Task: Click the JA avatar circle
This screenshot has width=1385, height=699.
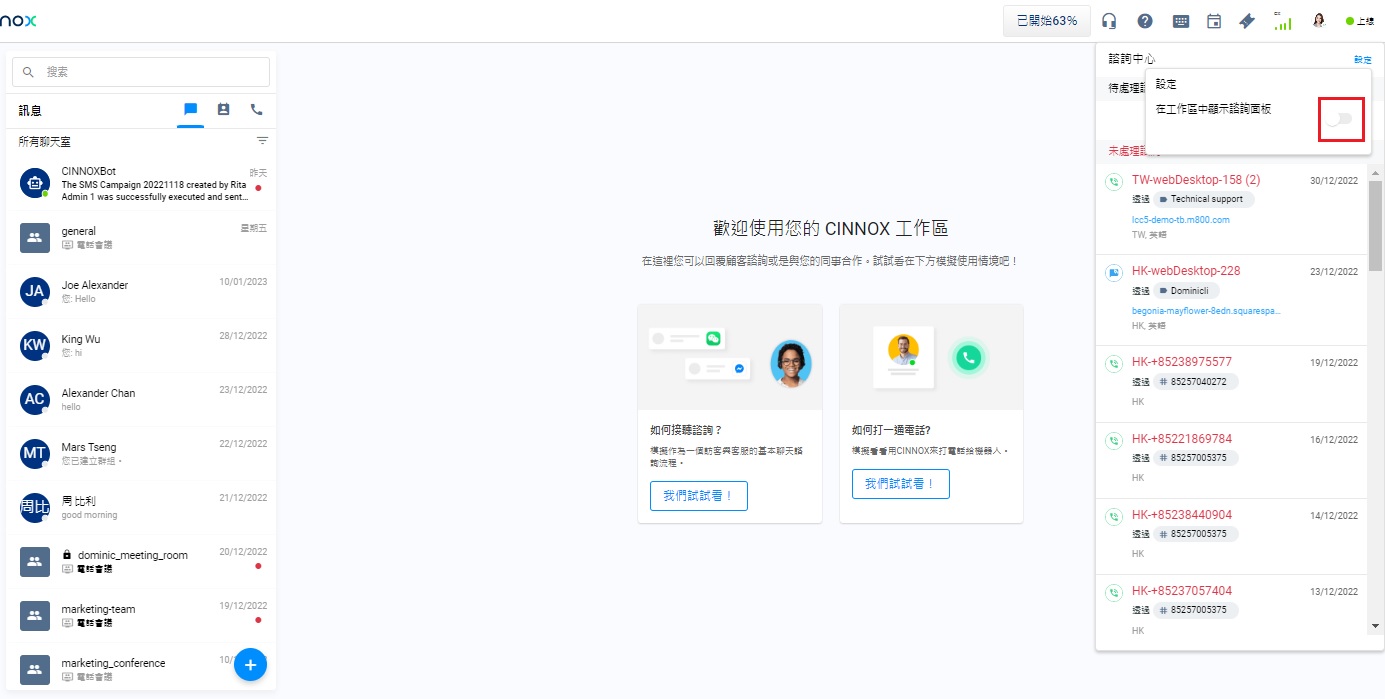Action: (35, 291)
